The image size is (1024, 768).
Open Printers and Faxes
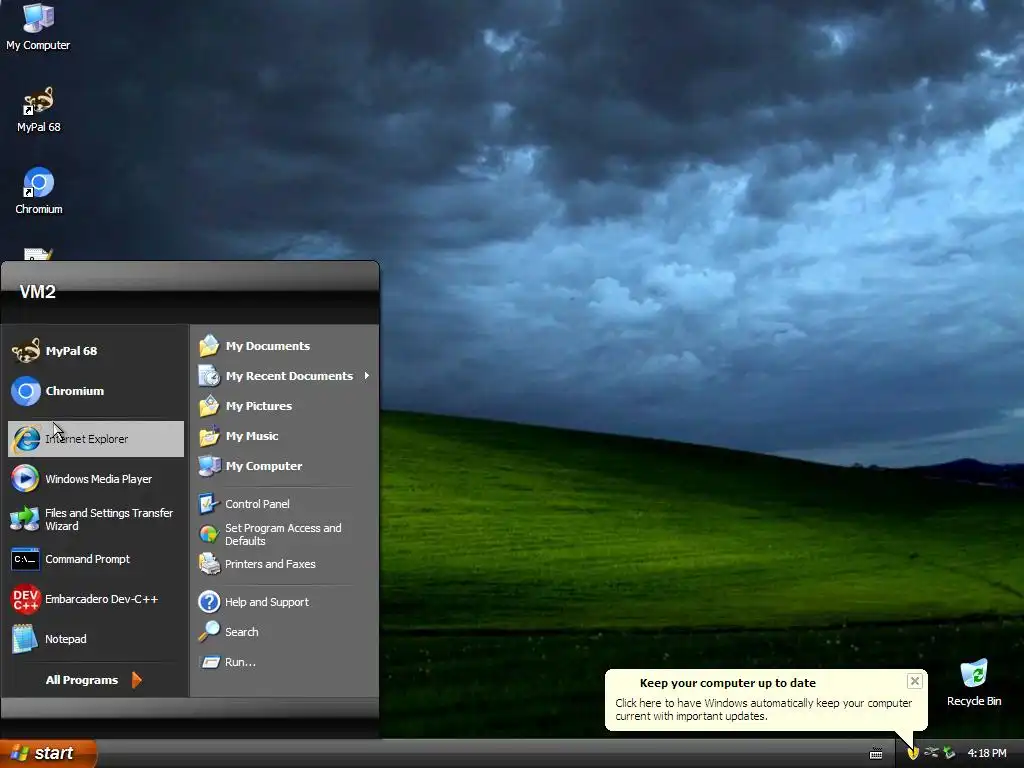pos(284,564)
